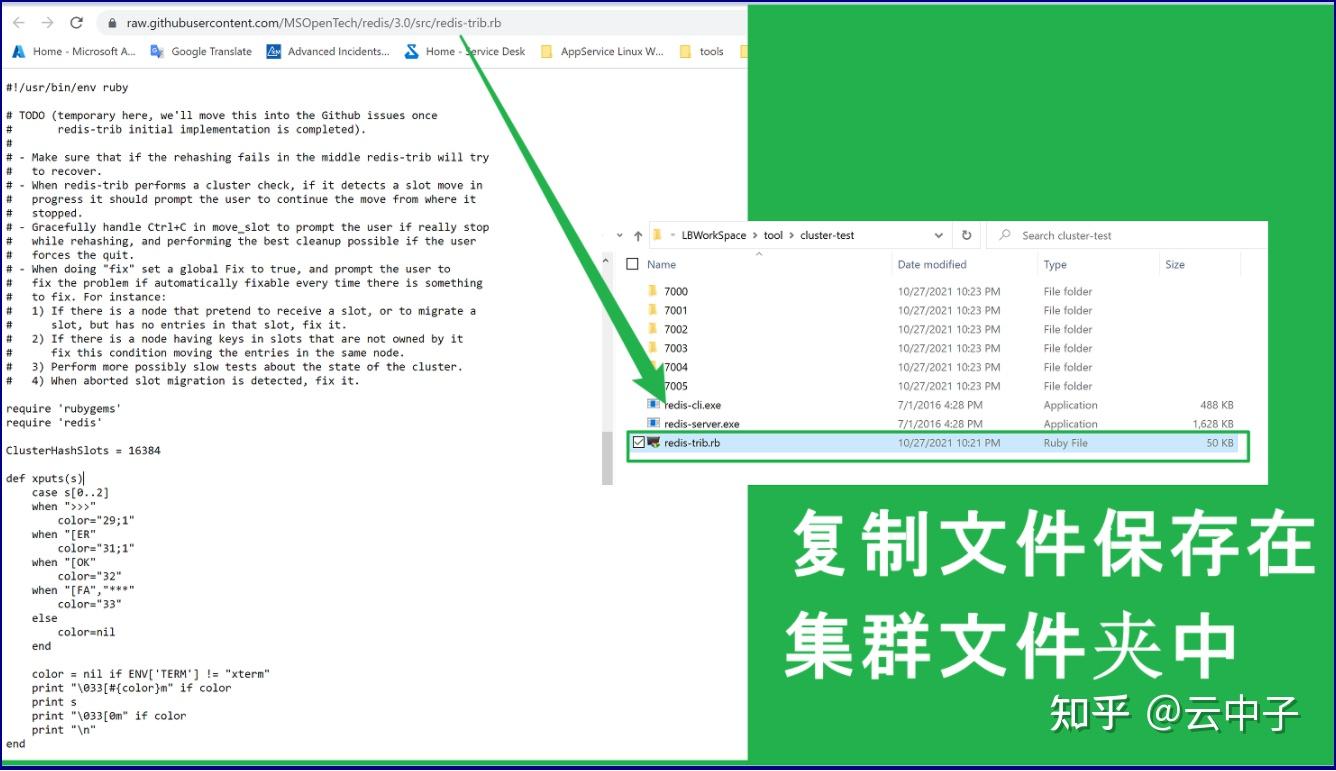
Task: Click the Explorer refresh icon beside address bar
Action: [x=965, y=234]
